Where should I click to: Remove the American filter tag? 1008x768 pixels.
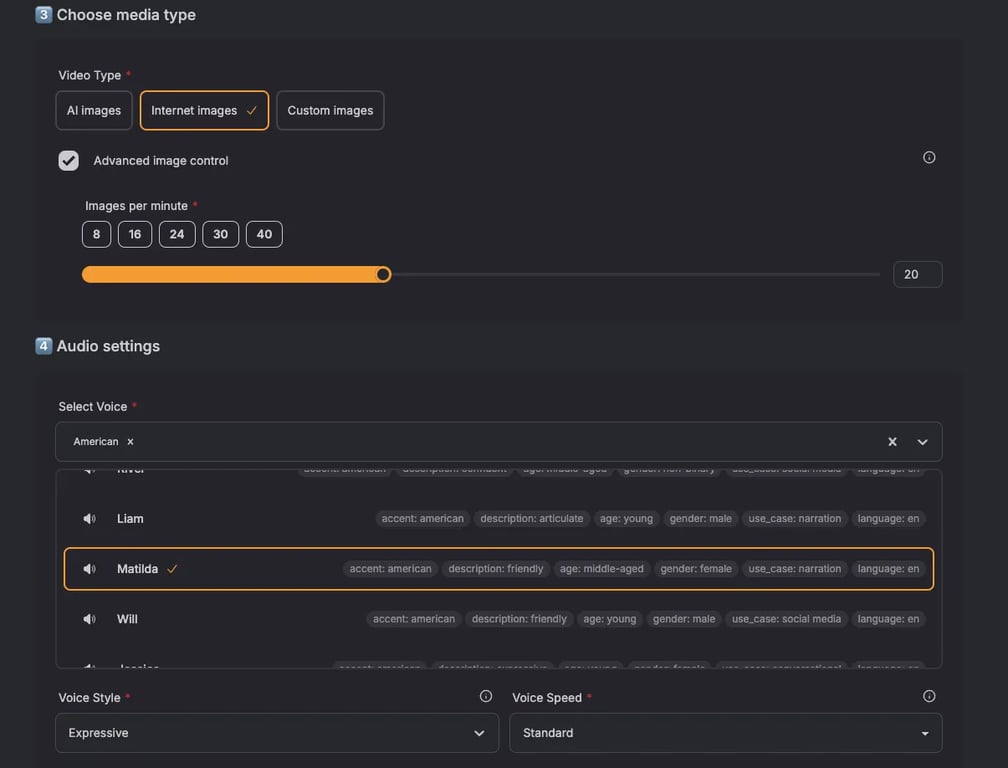click(x=130, y=442)
